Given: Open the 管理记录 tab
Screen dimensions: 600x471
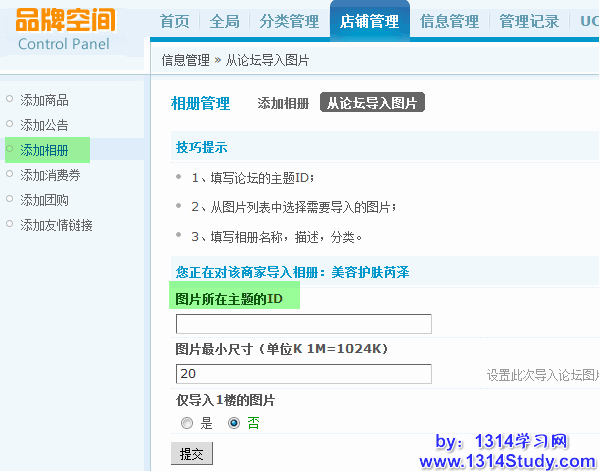Looking at the screenshot, I should [x=529, y=21].
